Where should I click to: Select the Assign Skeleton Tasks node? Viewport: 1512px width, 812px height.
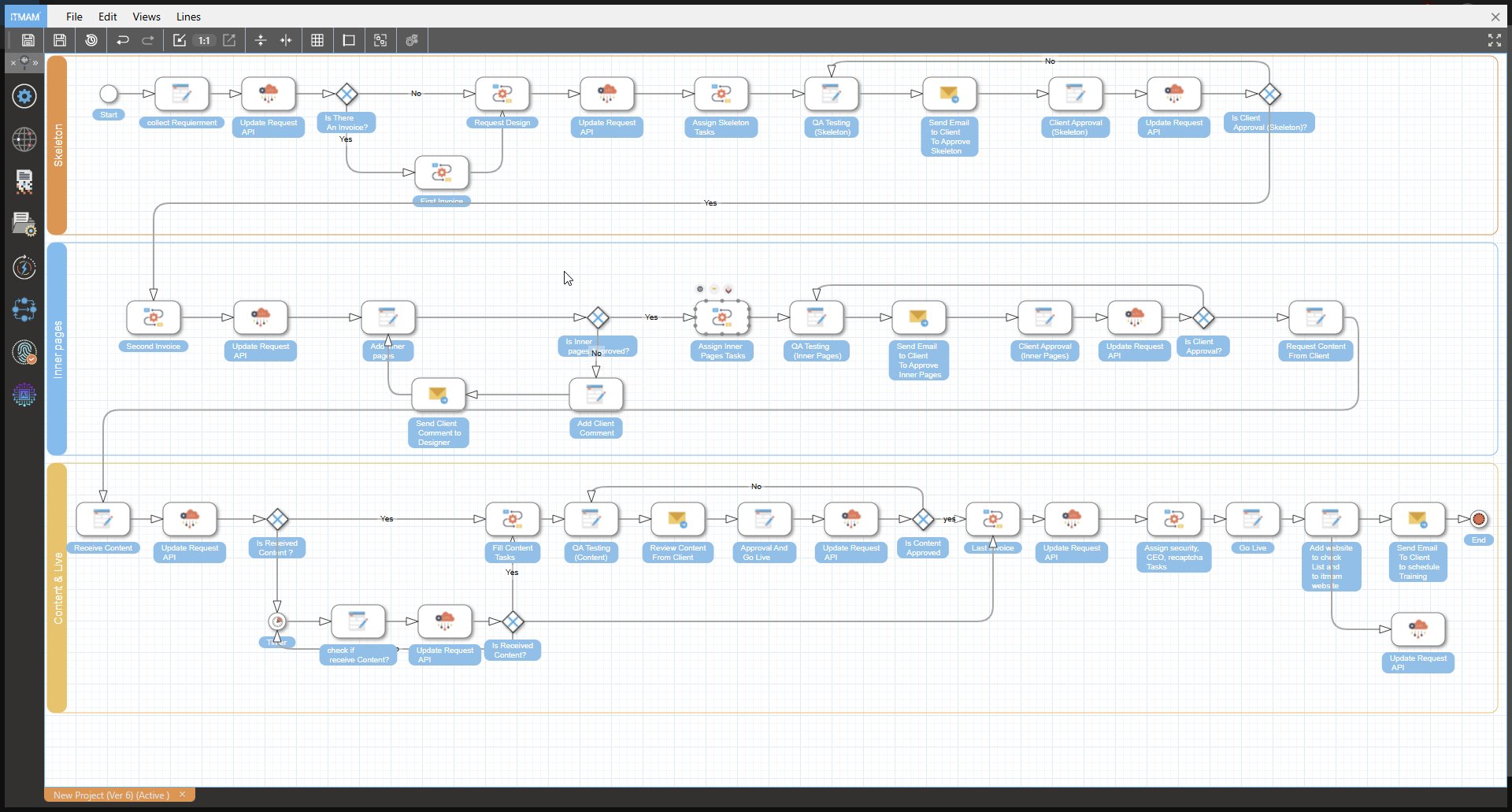(721, 94)
